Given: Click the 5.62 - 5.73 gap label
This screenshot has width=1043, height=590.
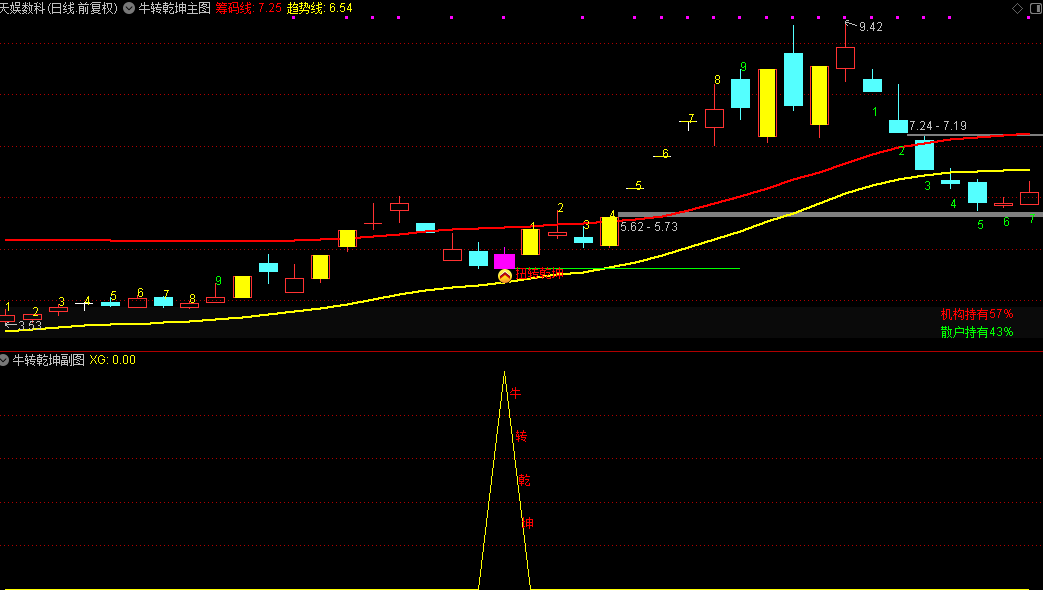Looking at the screenshot, I should [x=649, y=227].
